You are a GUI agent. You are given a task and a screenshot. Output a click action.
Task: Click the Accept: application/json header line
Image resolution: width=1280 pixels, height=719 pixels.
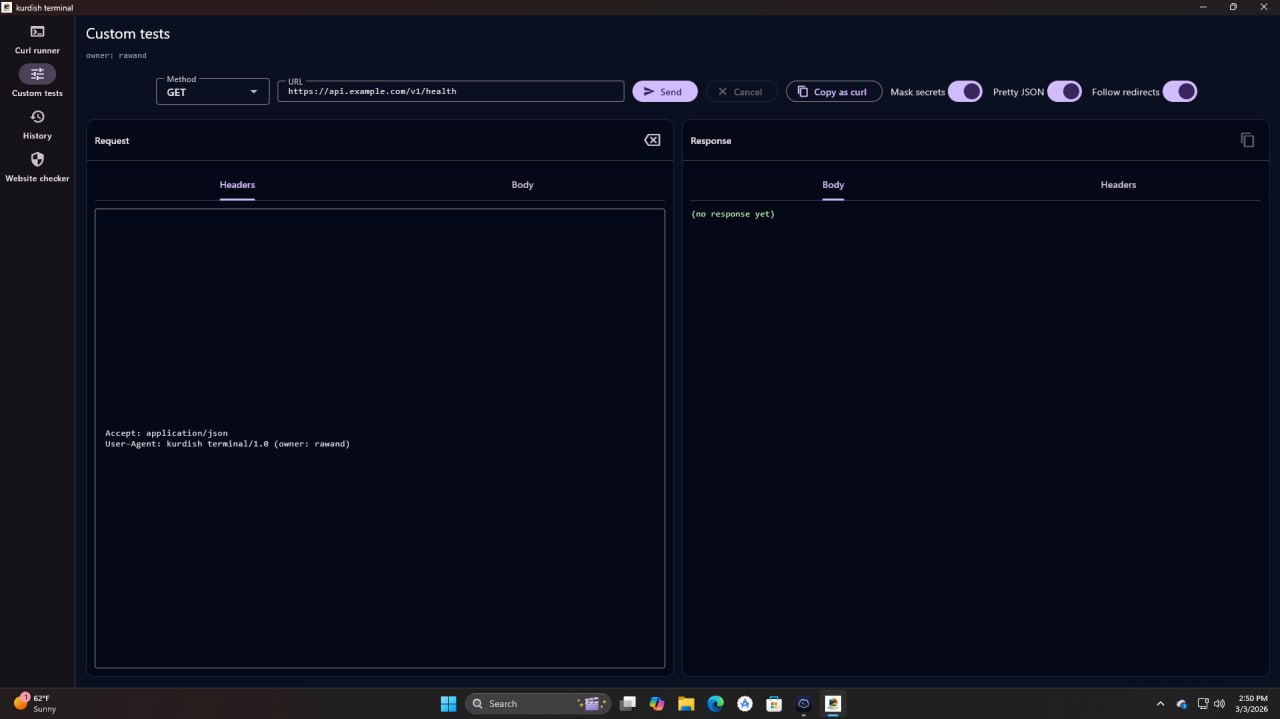166,433
